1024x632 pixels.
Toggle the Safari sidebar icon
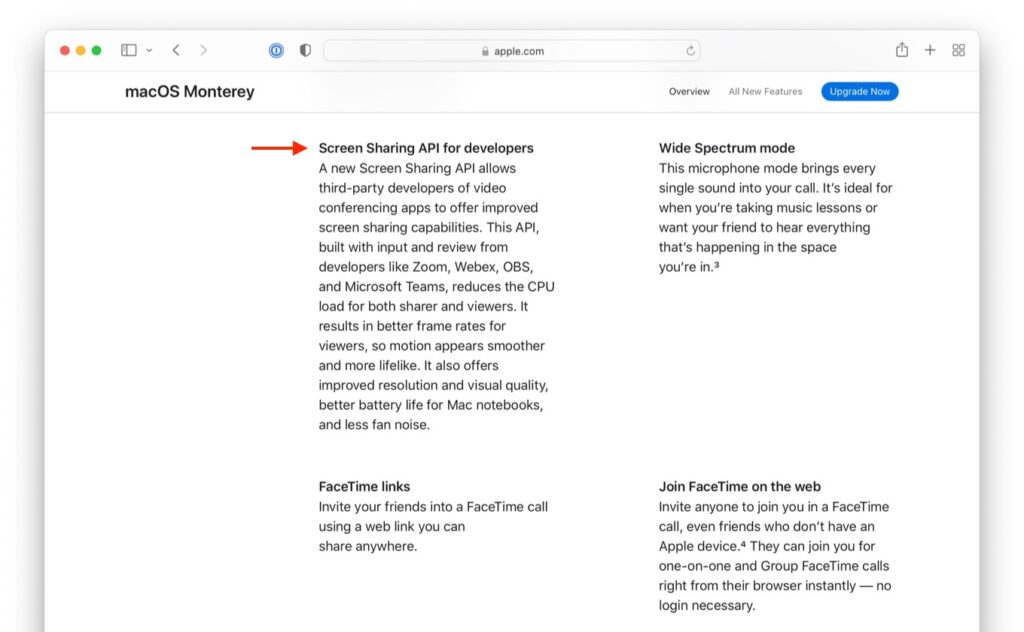pyautogui.click(x=128, y=49)
